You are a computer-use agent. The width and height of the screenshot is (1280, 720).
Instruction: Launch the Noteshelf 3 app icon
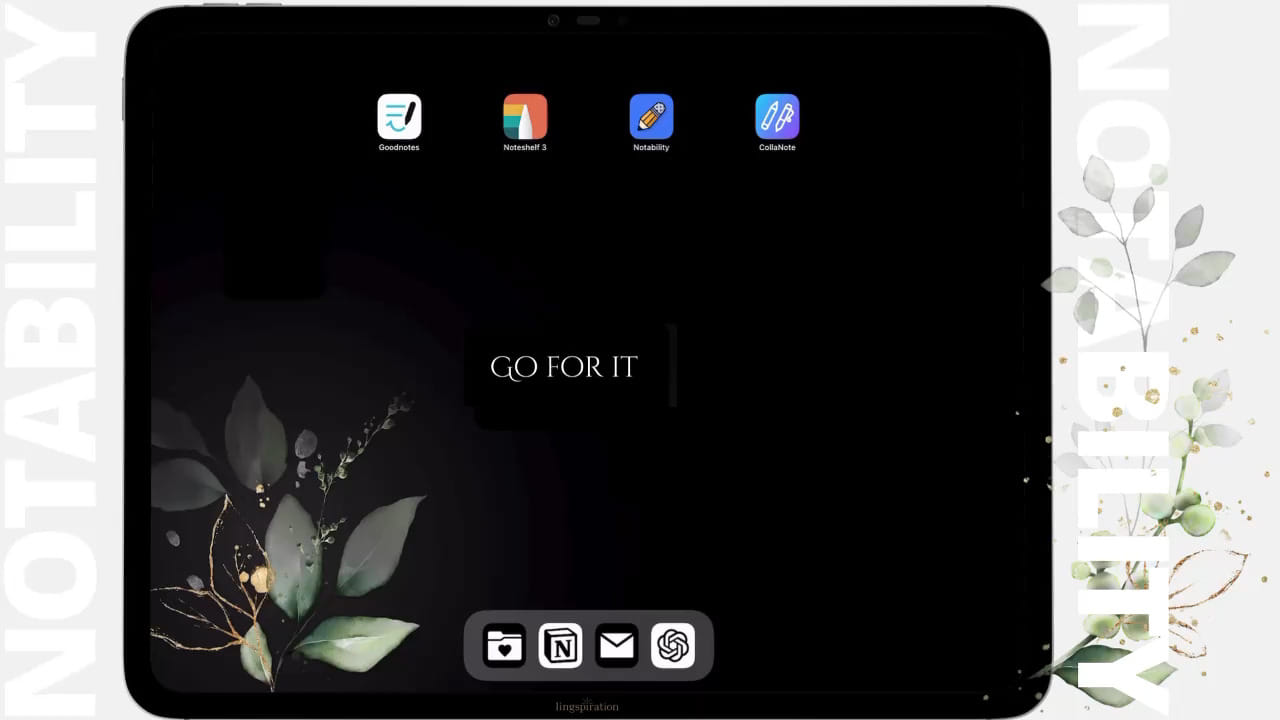525,116
